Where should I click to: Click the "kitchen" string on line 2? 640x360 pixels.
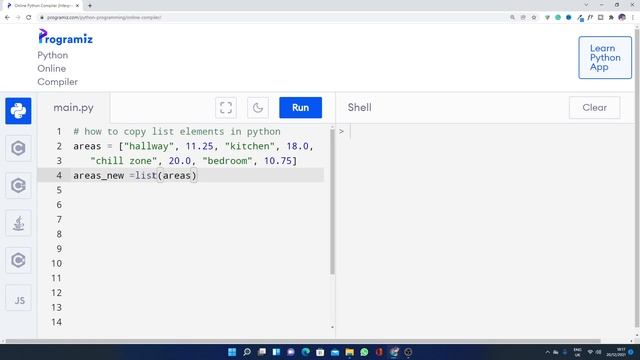coord(250,146)
